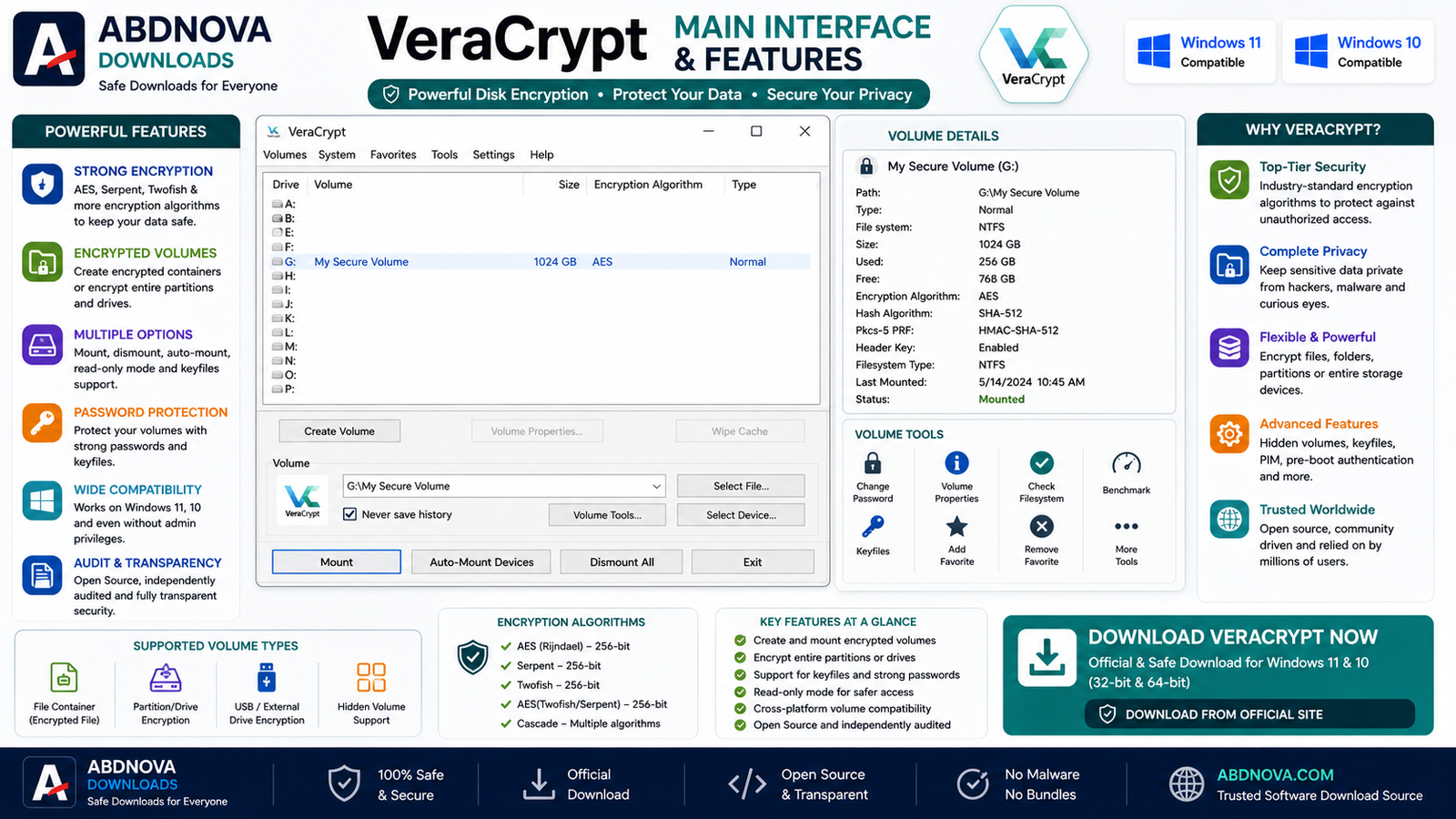Open the Settings menu
Viewport: 1456px width, 819px height.
tap(493, 155)
